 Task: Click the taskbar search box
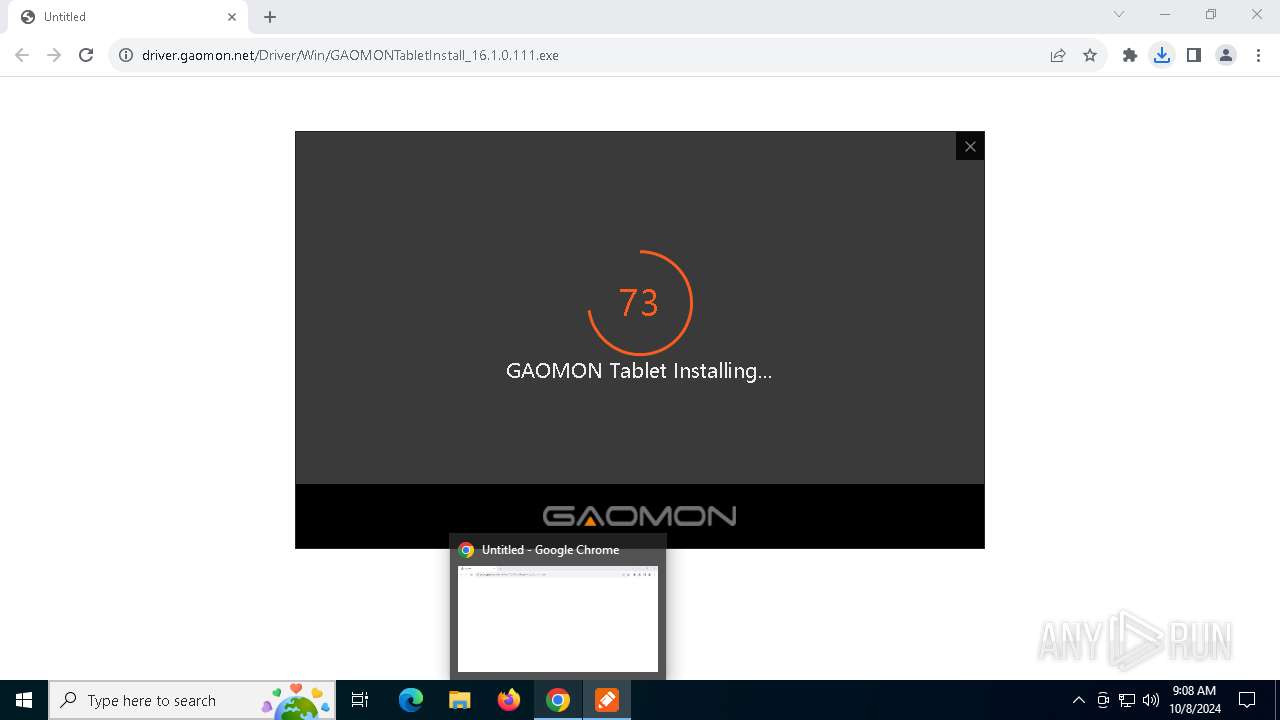192,700
